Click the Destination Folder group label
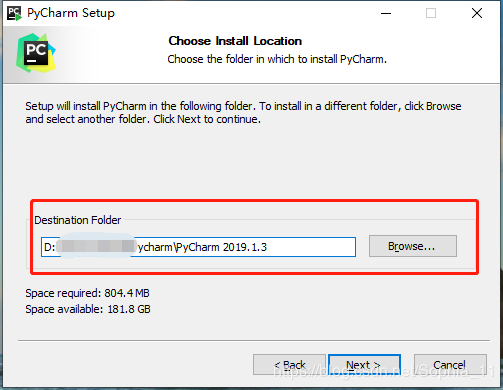 tap(78, 220)
